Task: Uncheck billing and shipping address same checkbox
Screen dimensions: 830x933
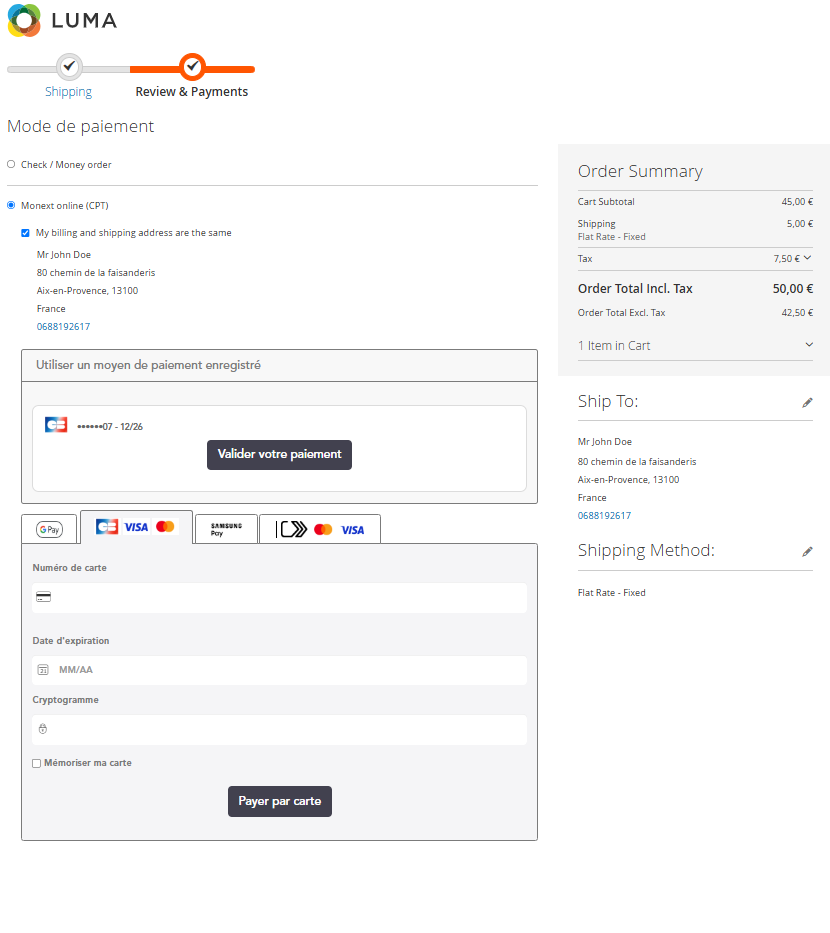Action: [x=25, y=233]
